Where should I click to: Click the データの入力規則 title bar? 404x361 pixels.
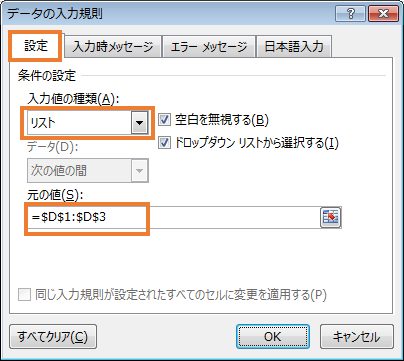pos(167,14)
